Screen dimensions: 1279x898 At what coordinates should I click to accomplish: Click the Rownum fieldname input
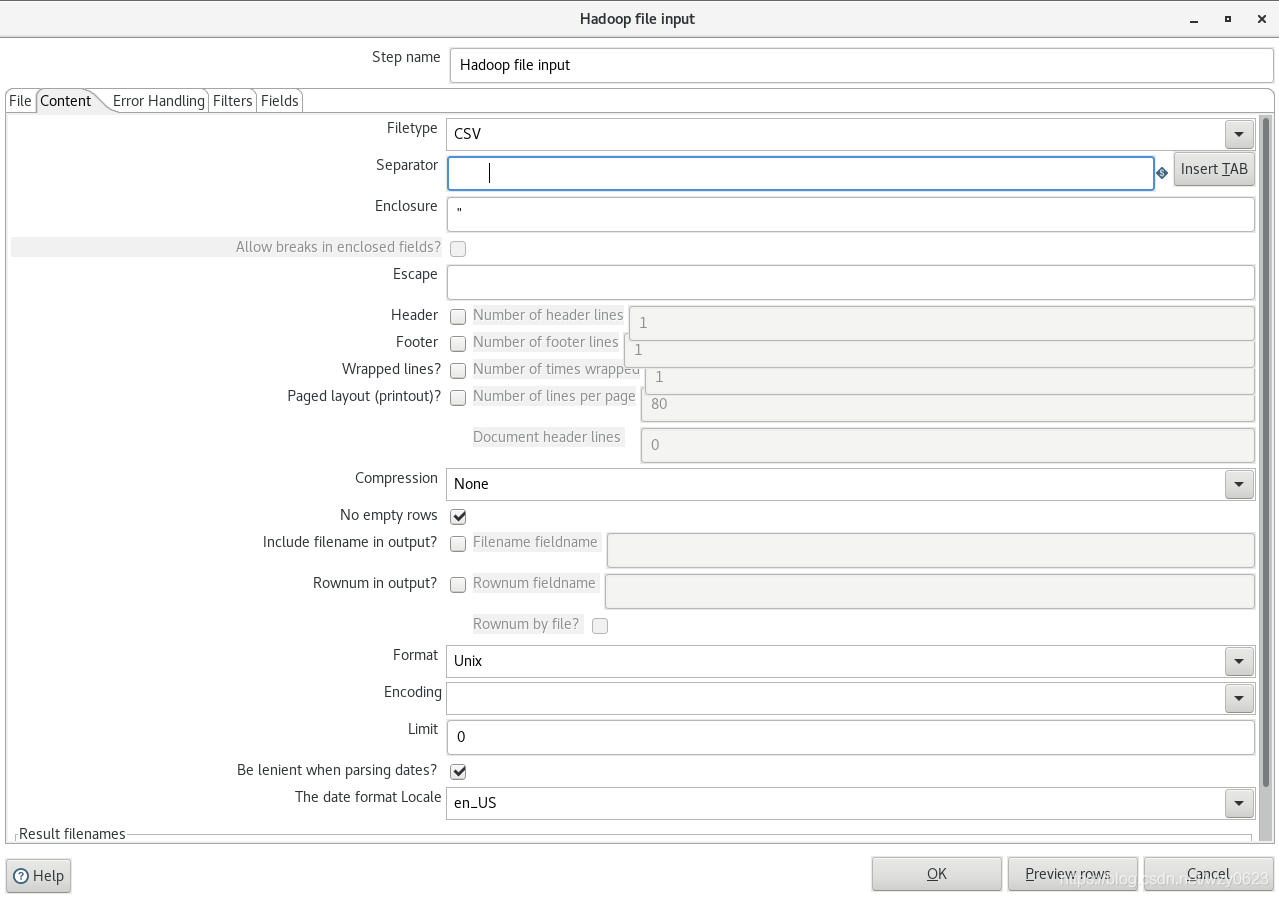pos(929,591)
